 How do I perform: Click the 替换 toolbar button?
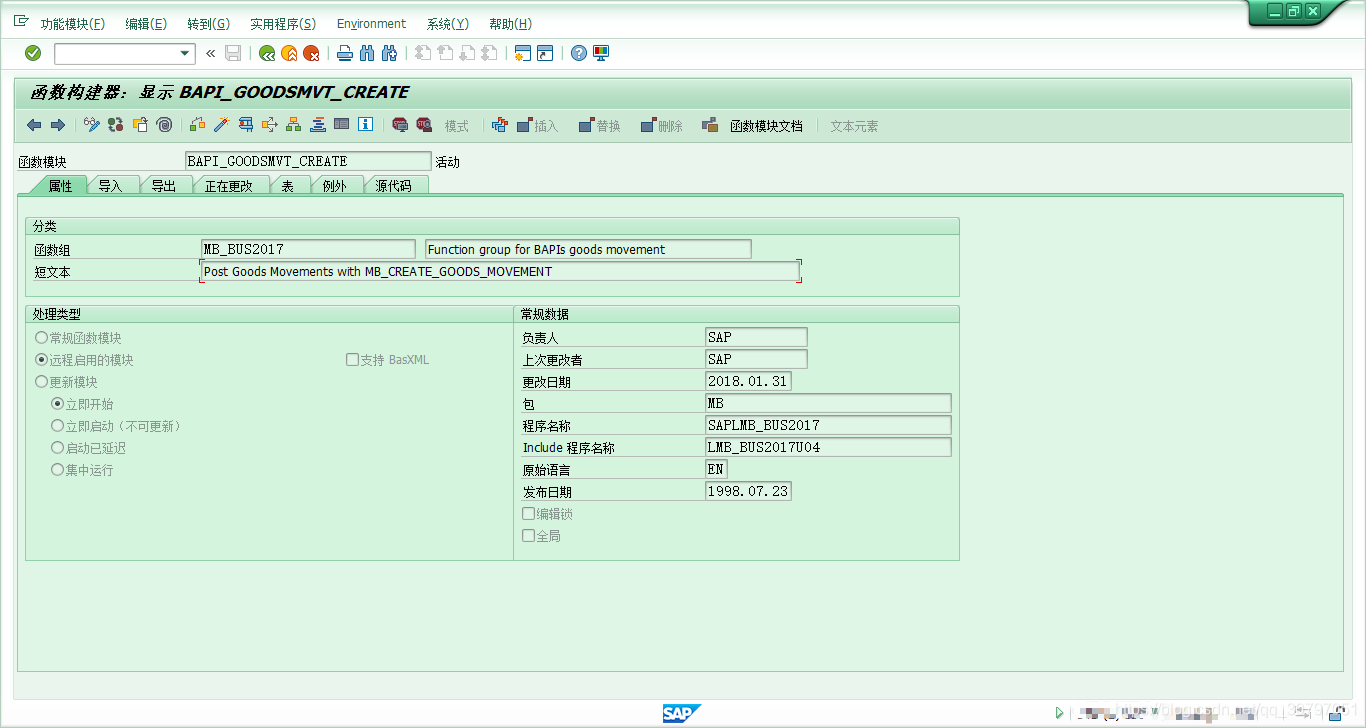(599, 126)
